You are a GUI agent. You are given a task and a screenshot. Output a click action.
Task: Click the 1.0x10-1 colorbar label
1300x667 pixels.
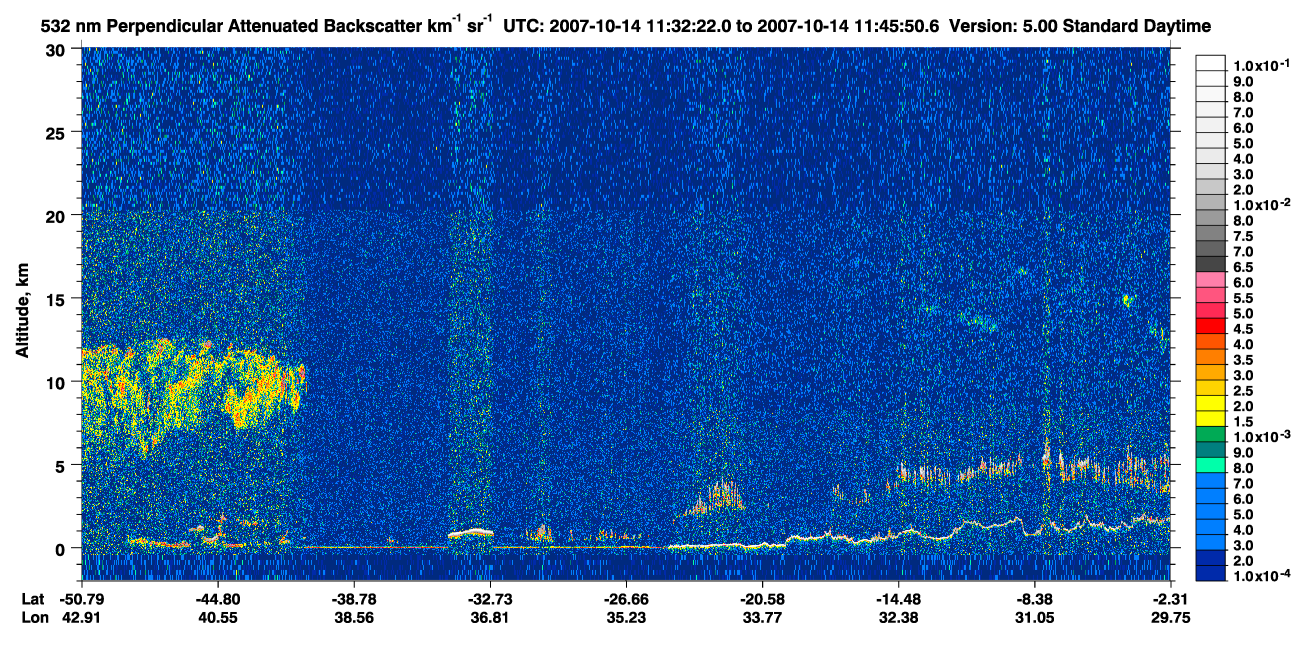[x=1262, y=64]
